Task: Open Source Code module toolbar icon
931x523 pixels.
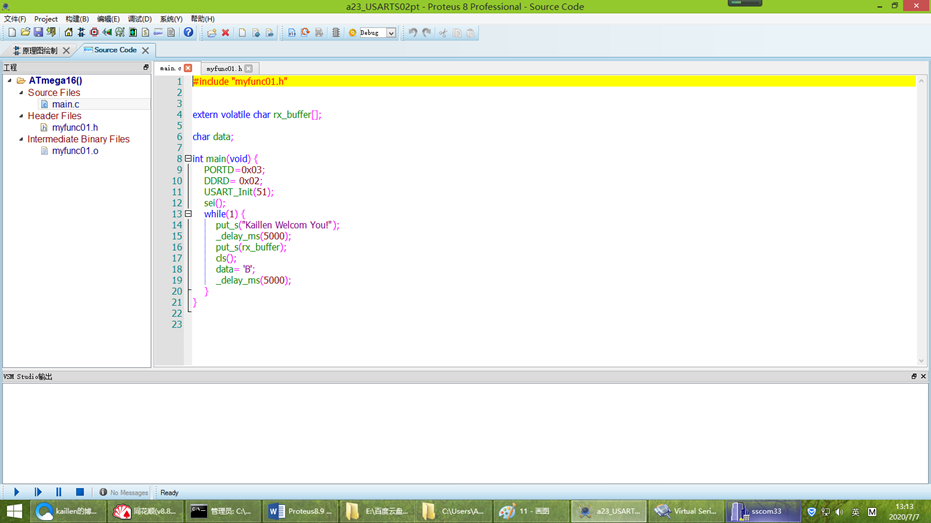Action: 158,33
